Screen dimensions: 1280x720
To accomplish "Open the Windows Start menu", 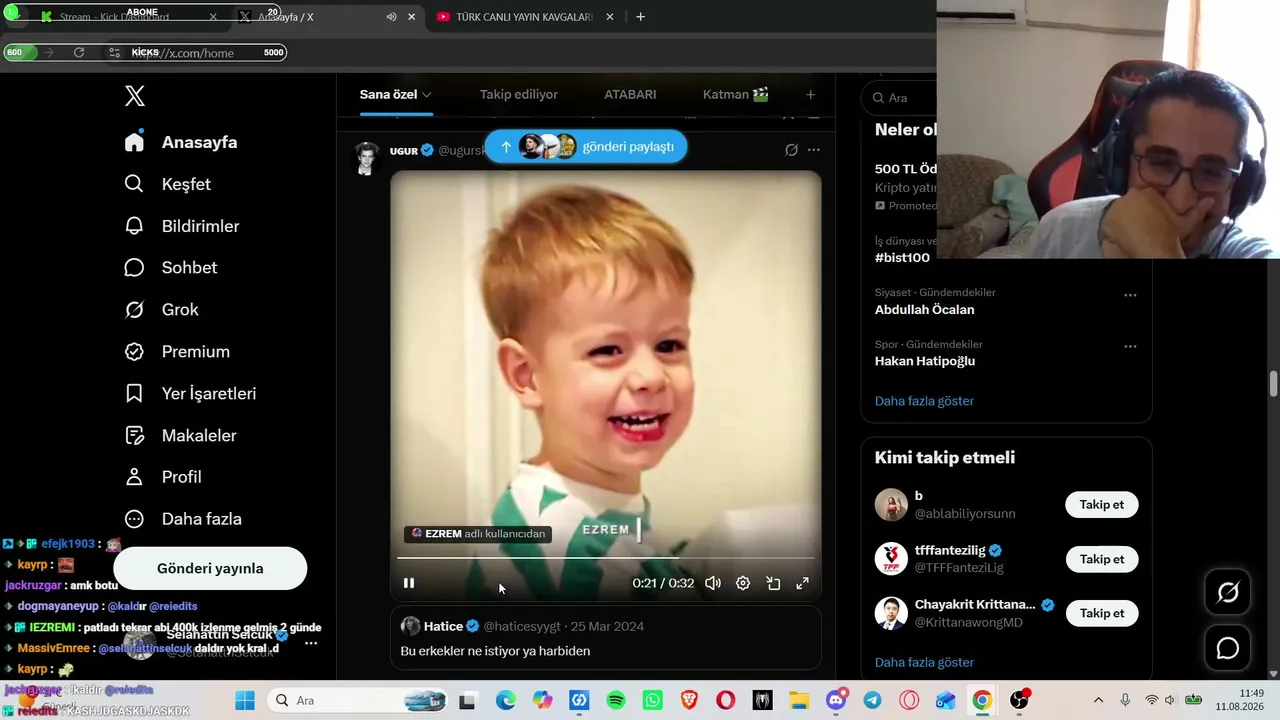I will click(x=246, y=700).
